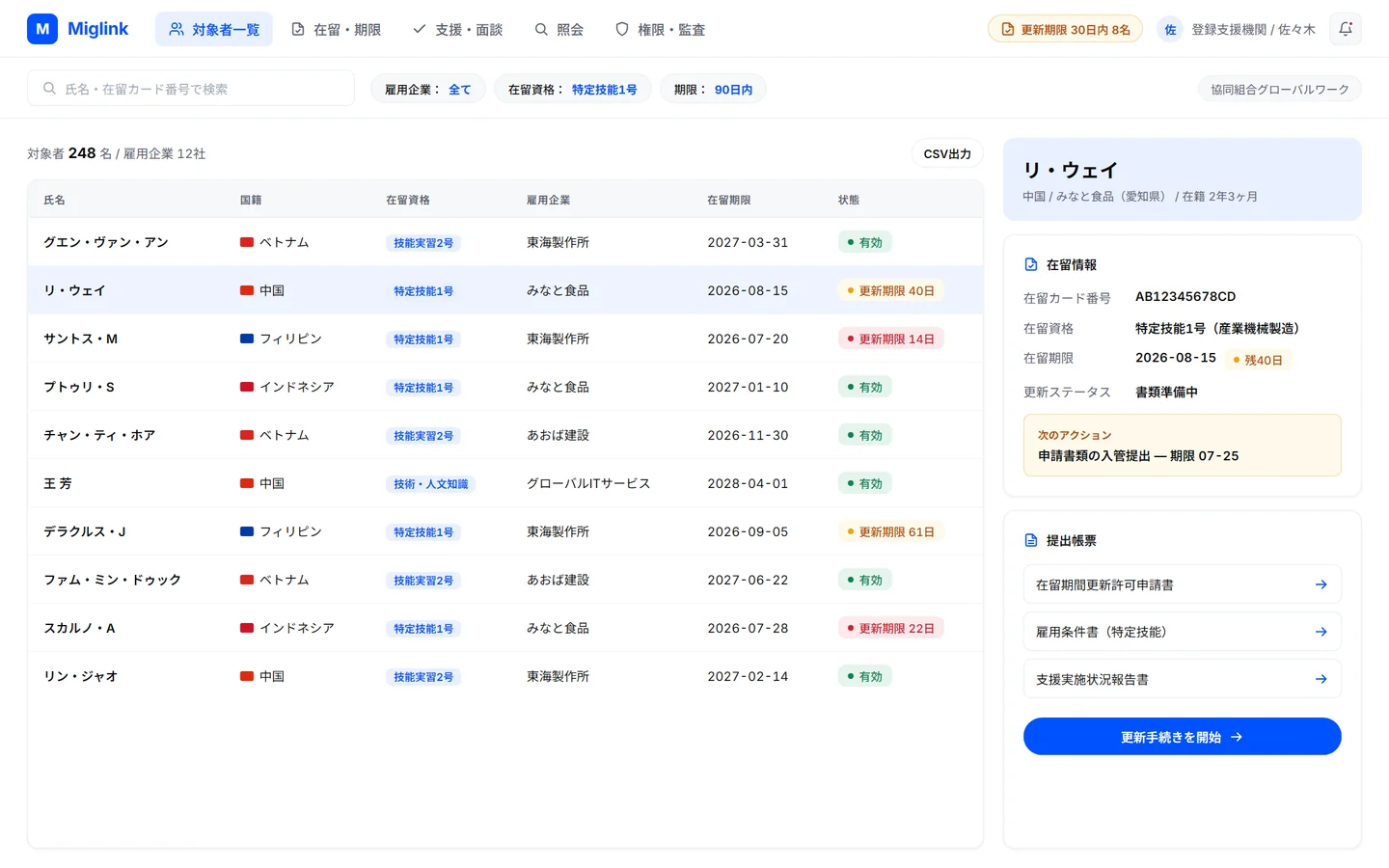Click arrow icon for 支援実施状況報告書

point(1321,679)
